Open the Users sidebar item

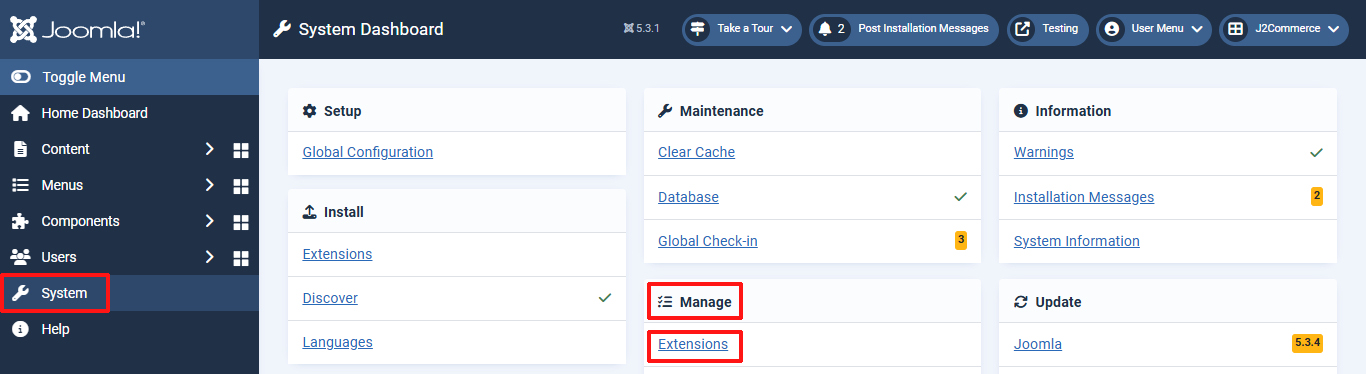tap(59, 257)
